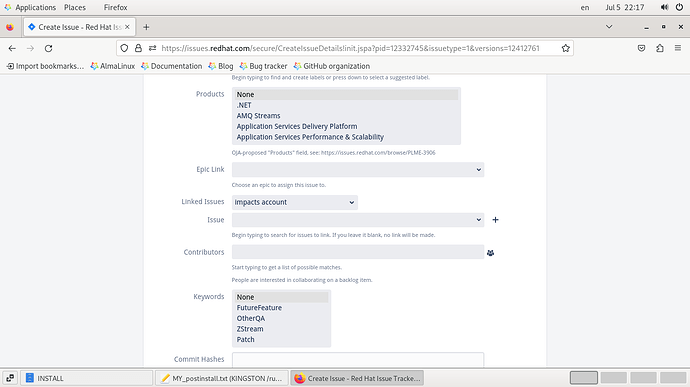Screen dimensions: 690x387
Task: Open Documentation bookmark
Action: [x=172, y=66]
